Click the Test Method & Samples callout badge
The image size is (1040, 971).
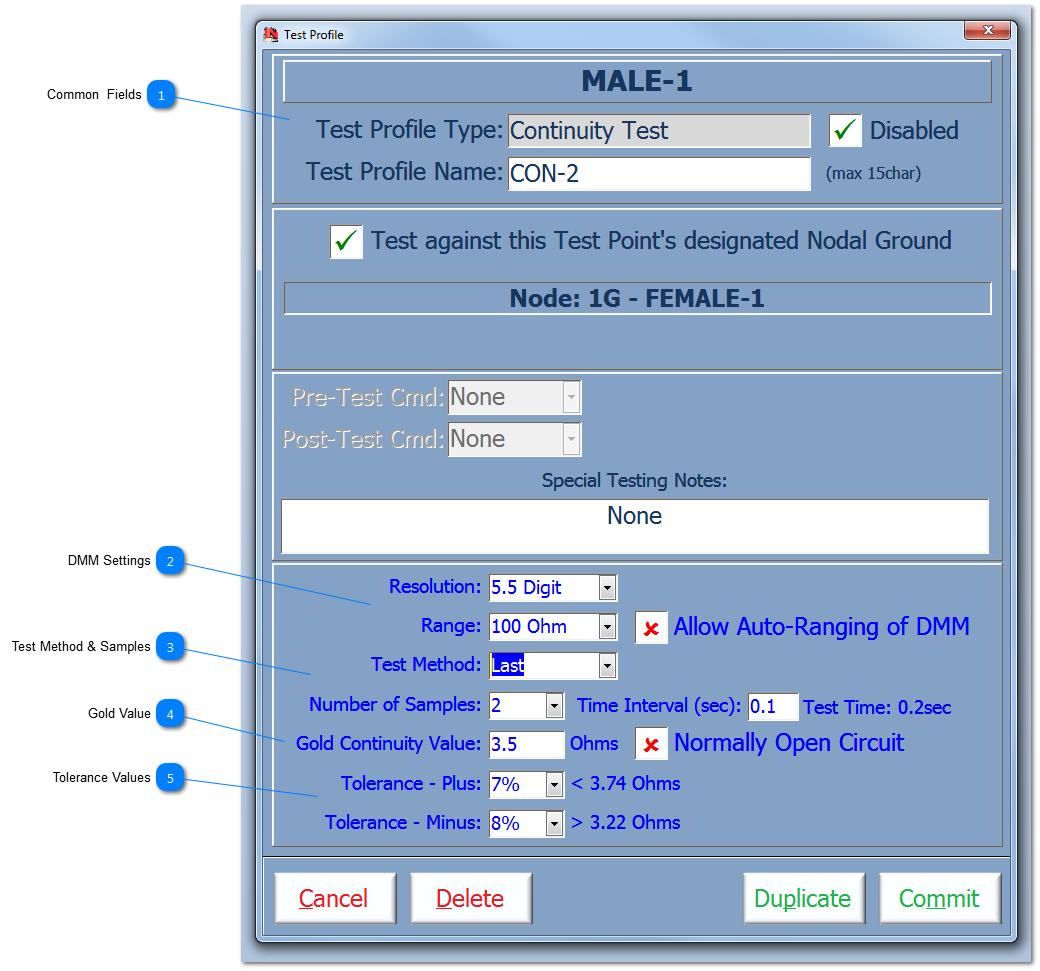170,647
